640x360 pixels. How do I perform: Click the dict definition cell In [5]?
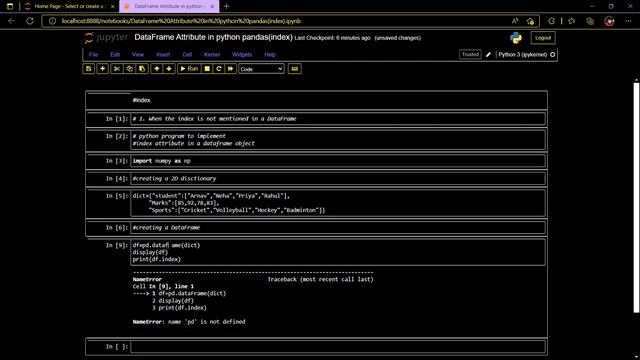point(338,203)
